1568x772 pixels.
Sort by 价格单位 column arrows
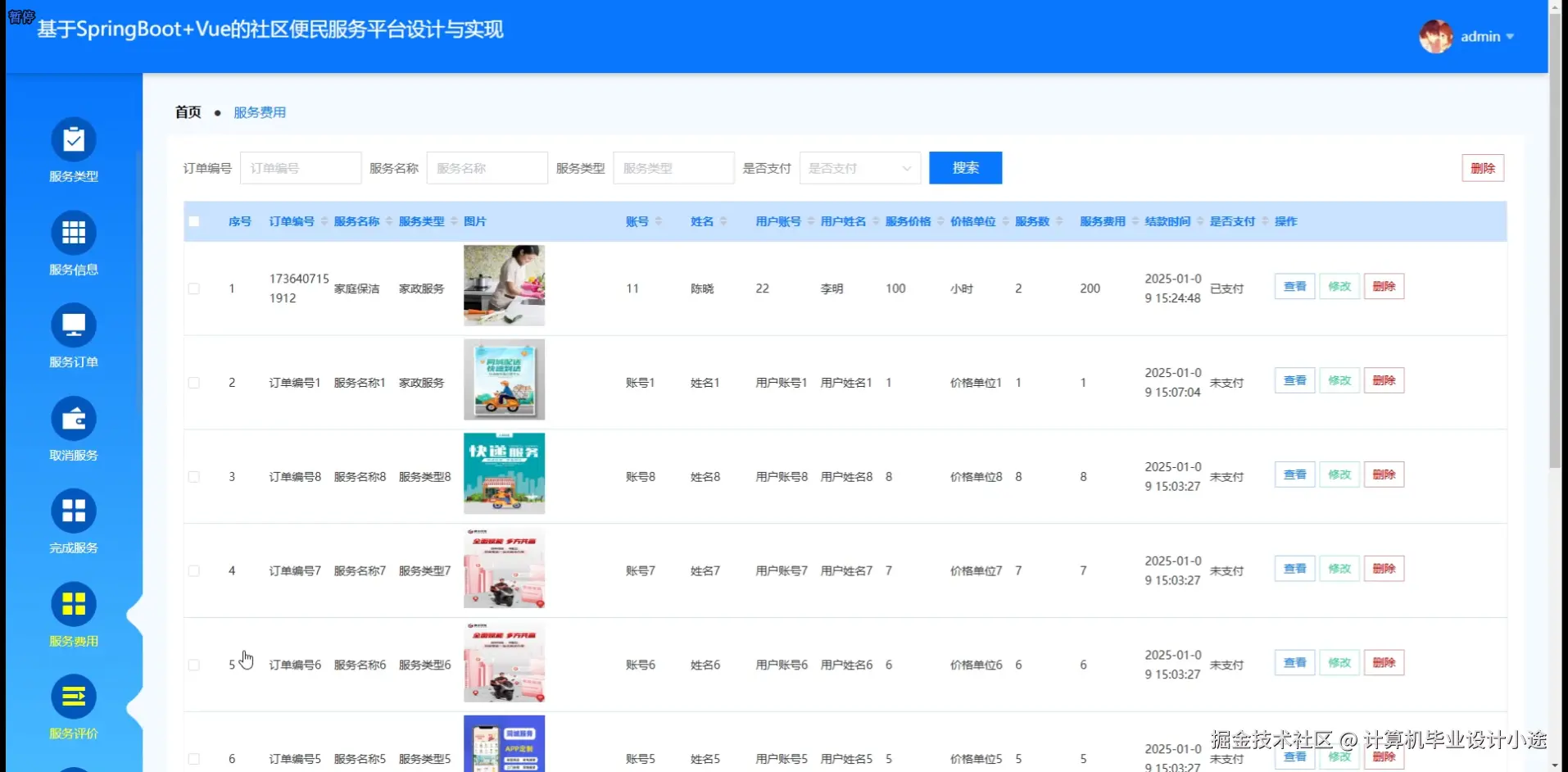(x=1005, y=221)
